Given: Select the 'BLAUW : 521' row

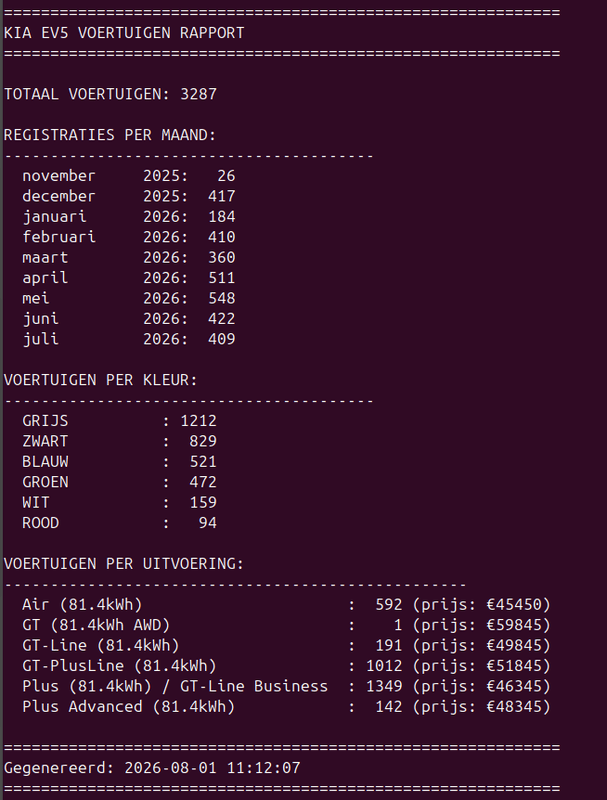Looking at the screenshot, I should (119, 462).
